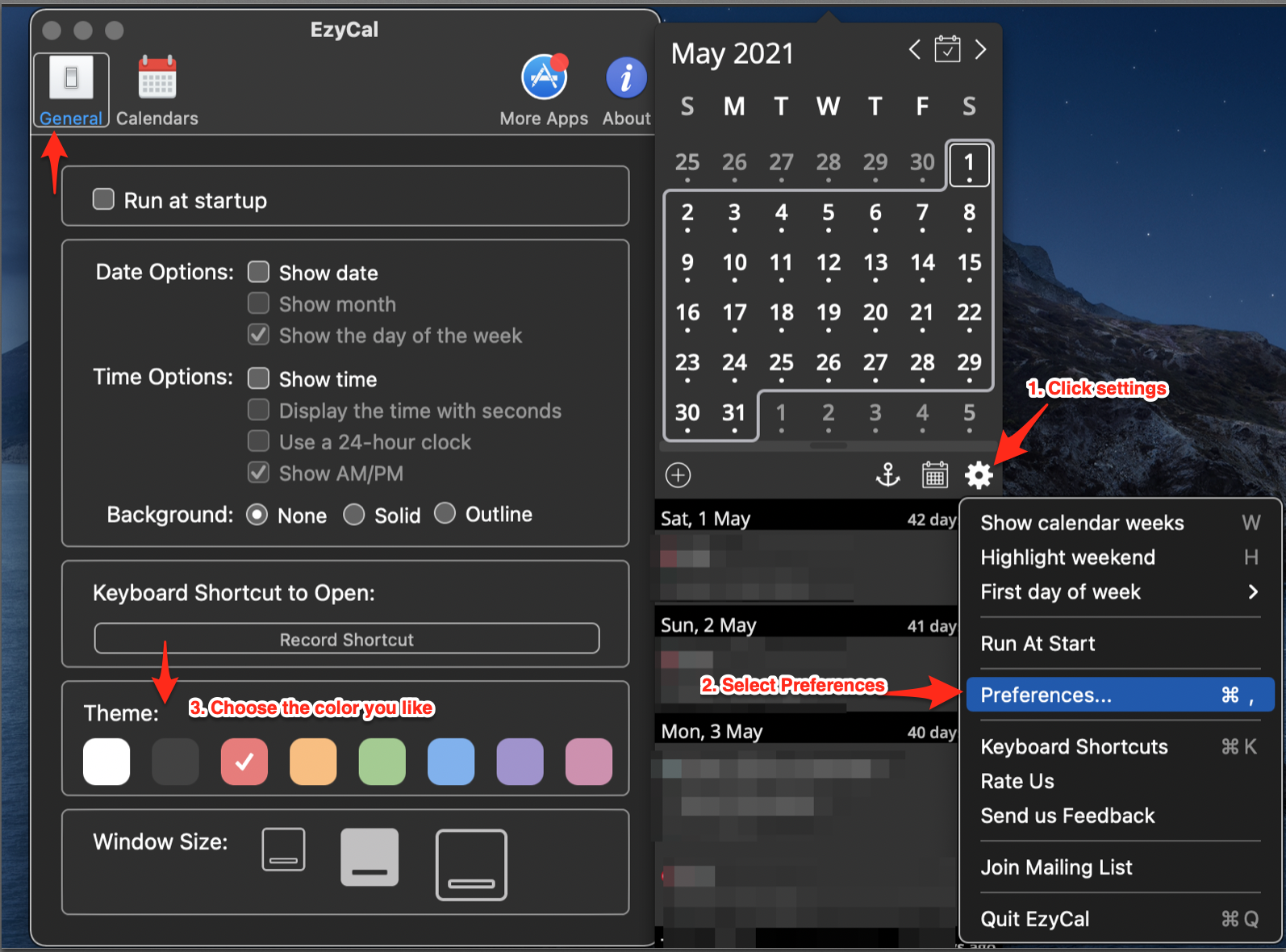Click the add event plus icon
The image size is (1286, 952).
(x=678, y=475)
